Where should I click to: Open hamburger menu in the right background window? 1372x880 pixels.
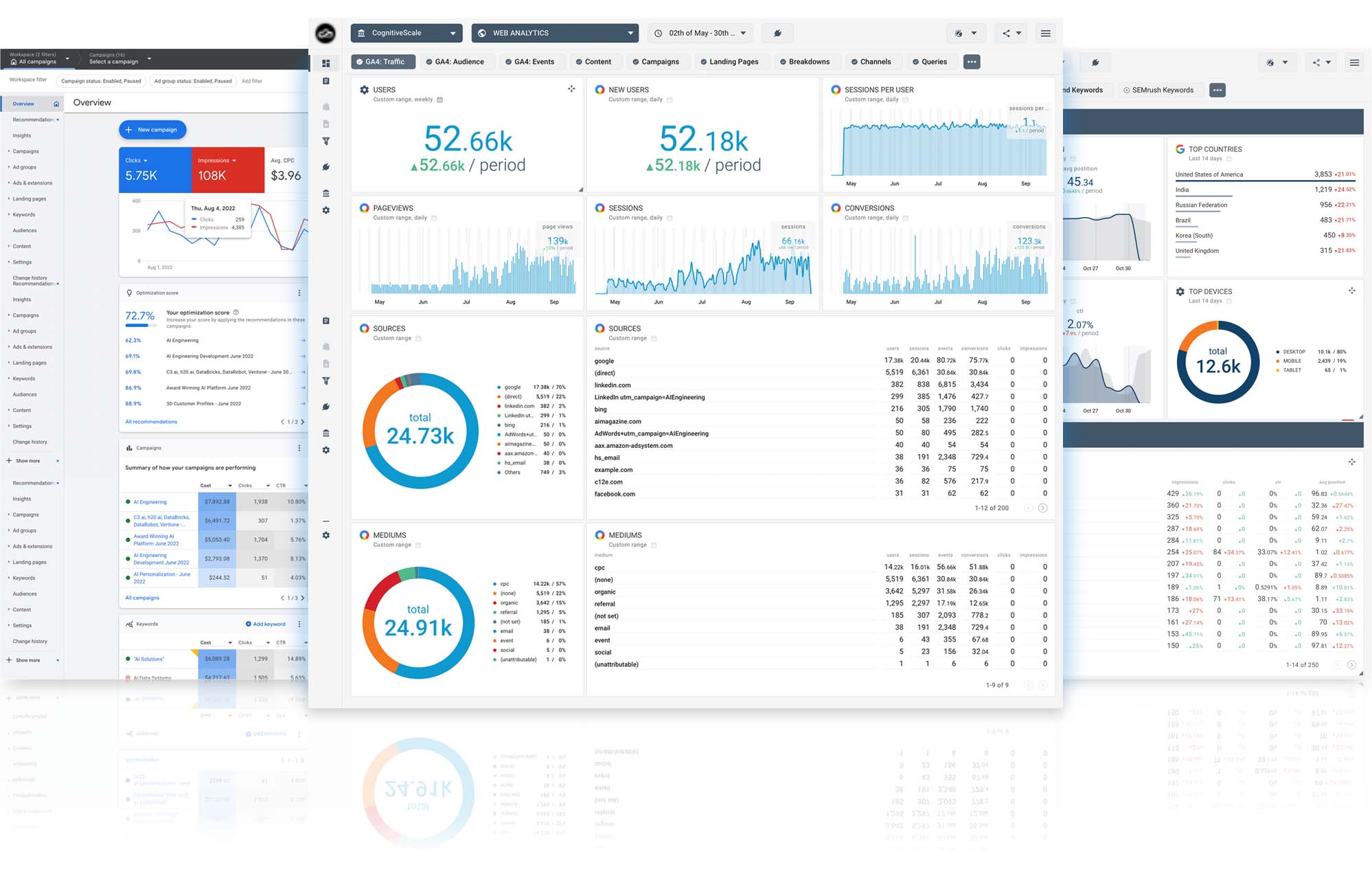[x=1354, y=63]
